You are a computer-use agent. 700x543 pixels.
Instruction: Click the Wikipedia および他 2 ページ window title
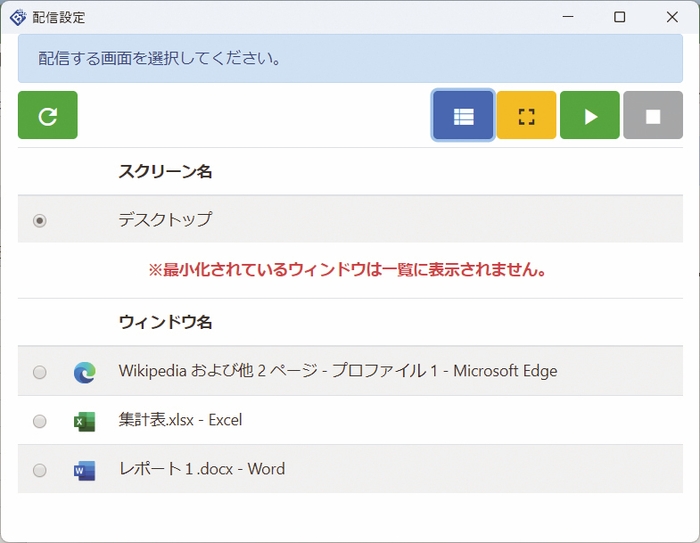coord(337,371)
